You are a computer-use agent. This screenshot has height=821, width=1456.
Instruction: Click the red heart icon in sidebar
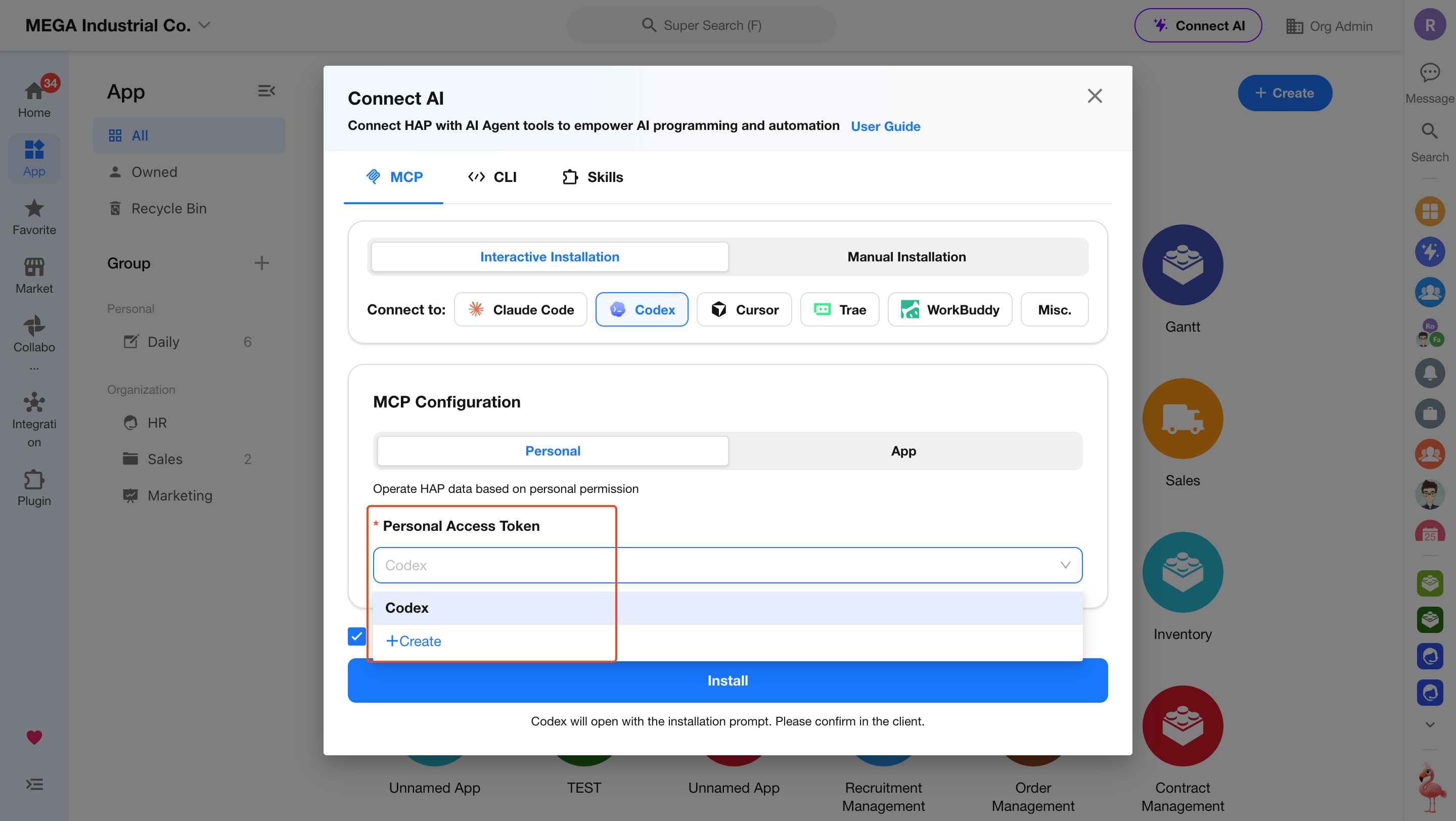tap(34, 737)
